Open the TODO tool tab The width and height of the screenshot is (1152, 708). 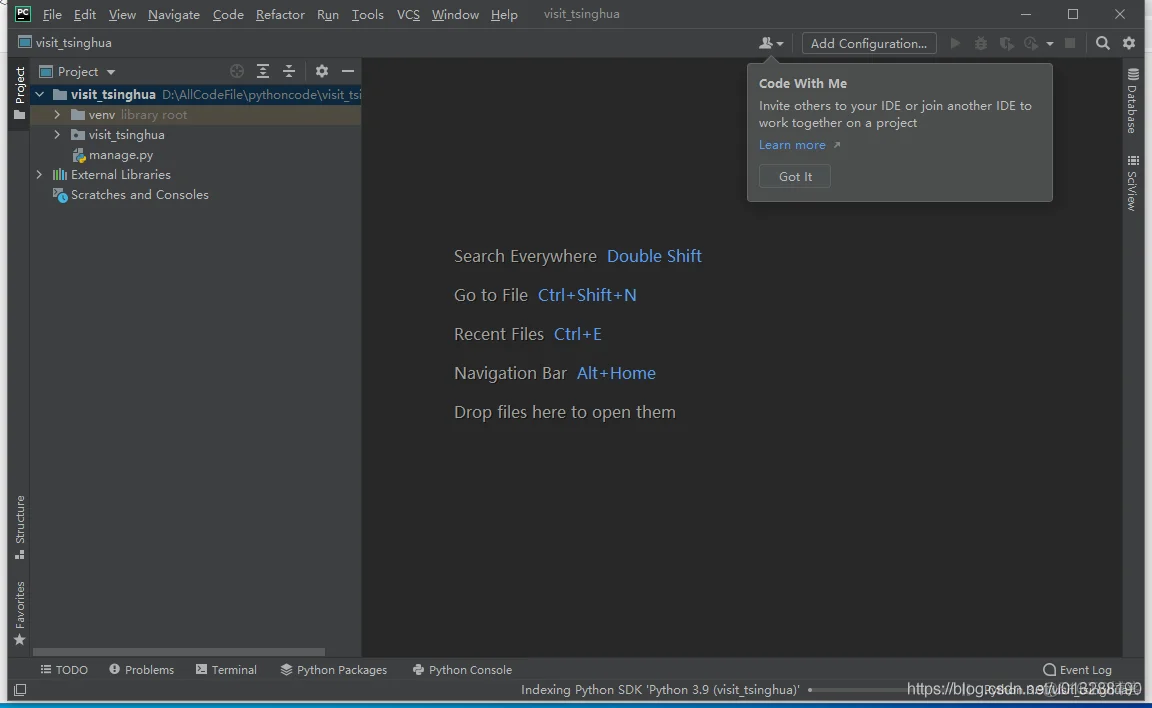pos(64,670)
